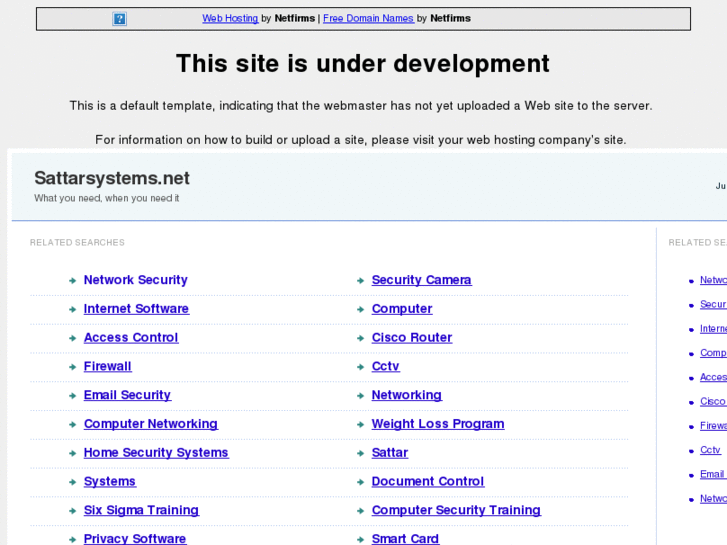This screenshot has width=727, height=545.
Task: Open the Privacy Software link
Action: point(134,538)
